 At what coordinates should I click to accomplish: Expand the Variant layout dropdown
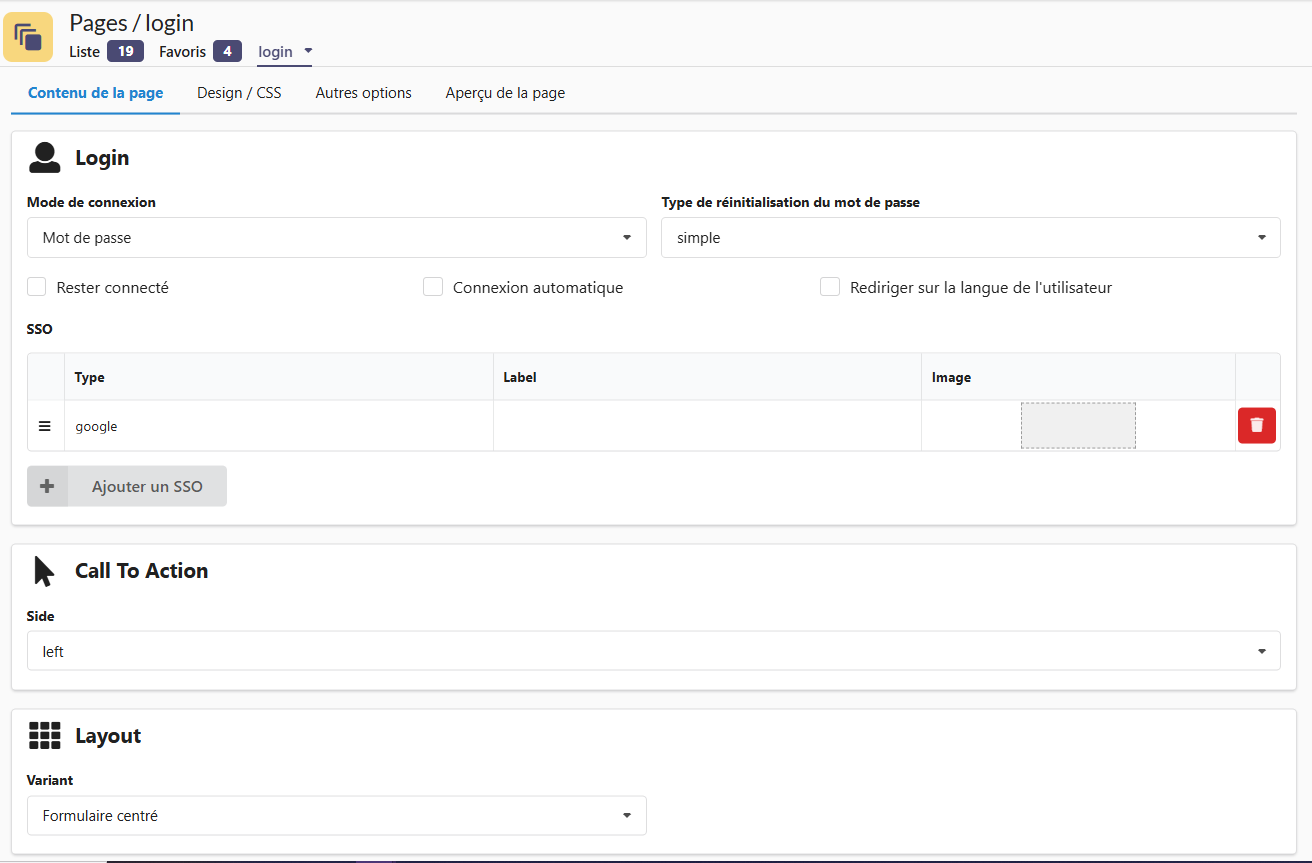[x=336, y=816]
